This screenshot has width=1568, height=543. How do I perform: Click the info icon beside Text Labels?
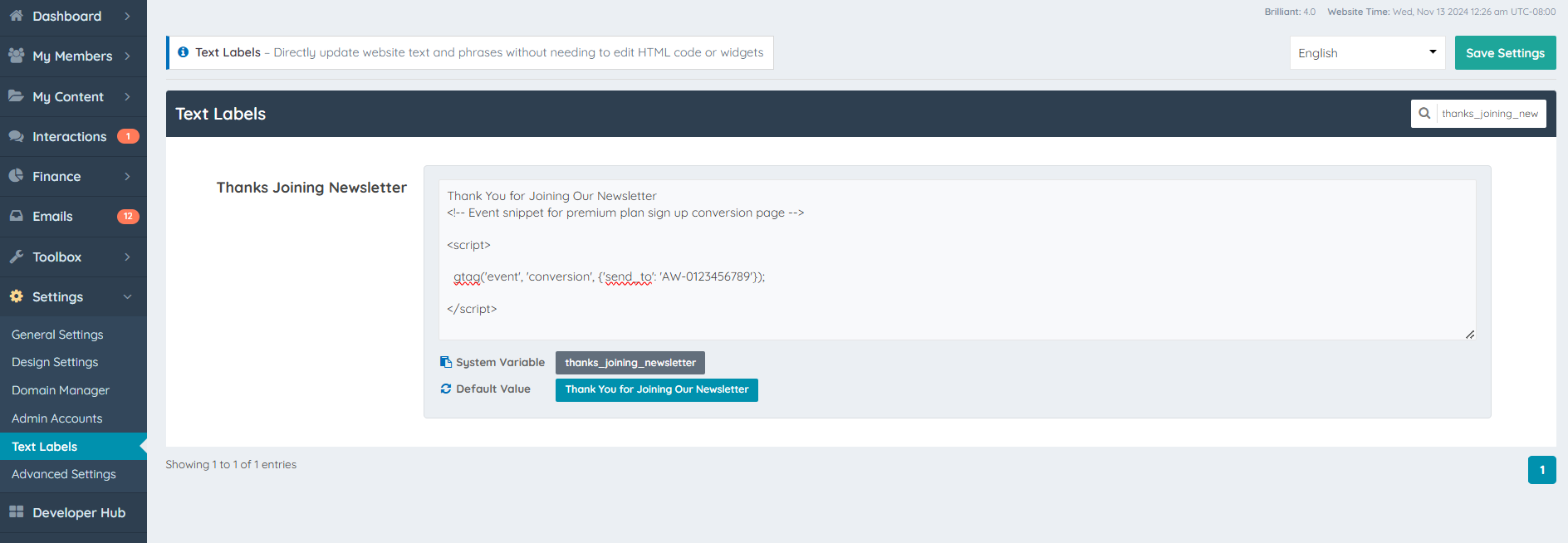pos(184,52)
